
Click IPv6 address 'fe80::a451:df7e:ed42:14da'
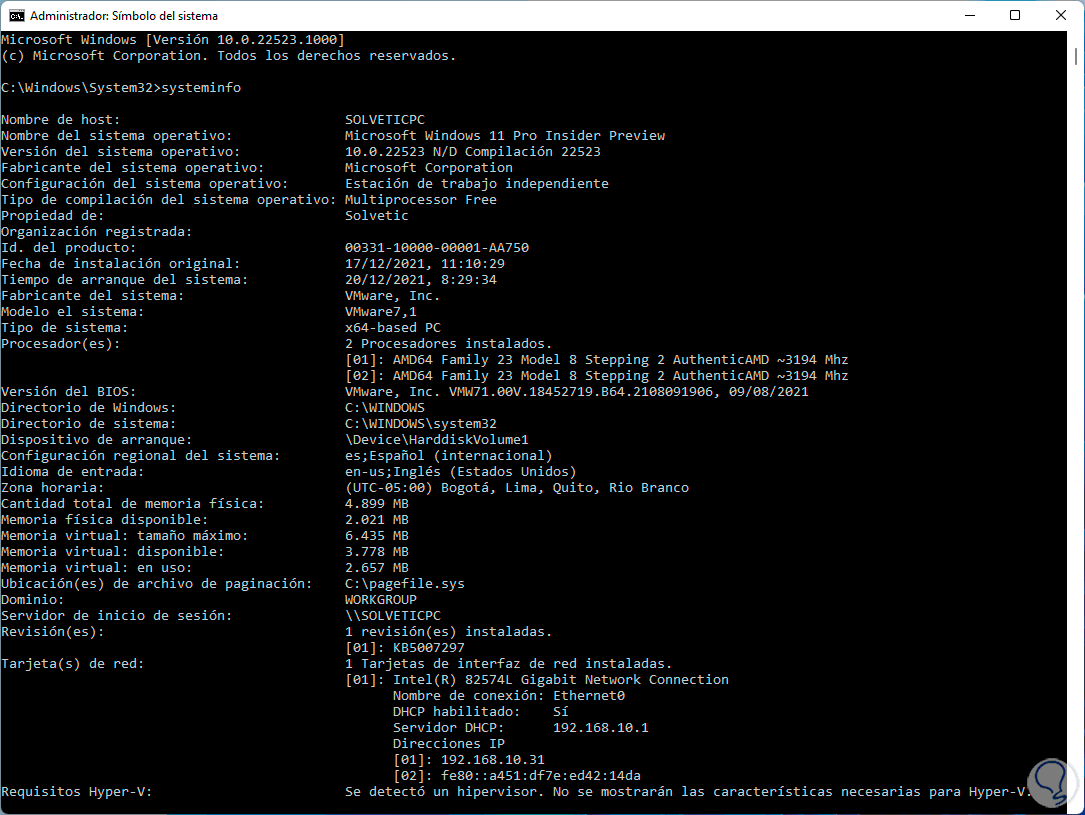pos(540,776)
